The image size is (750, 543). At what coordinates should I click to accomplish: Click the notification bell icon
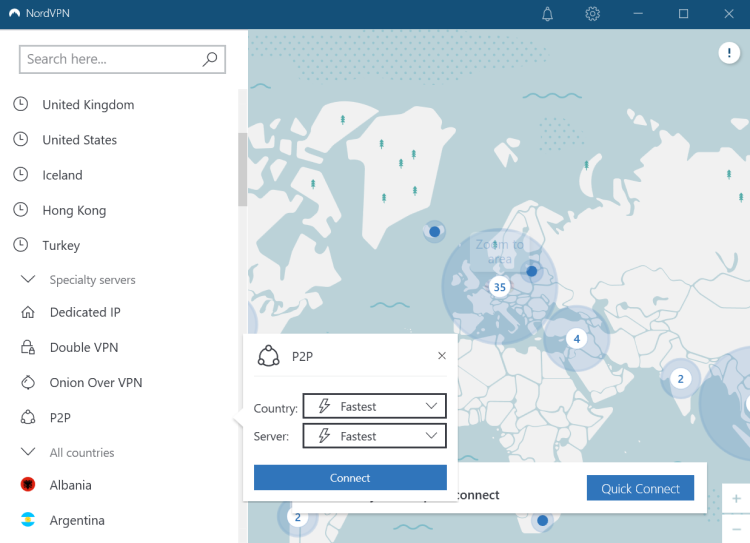pyautogui.click(x=547, y=14)
